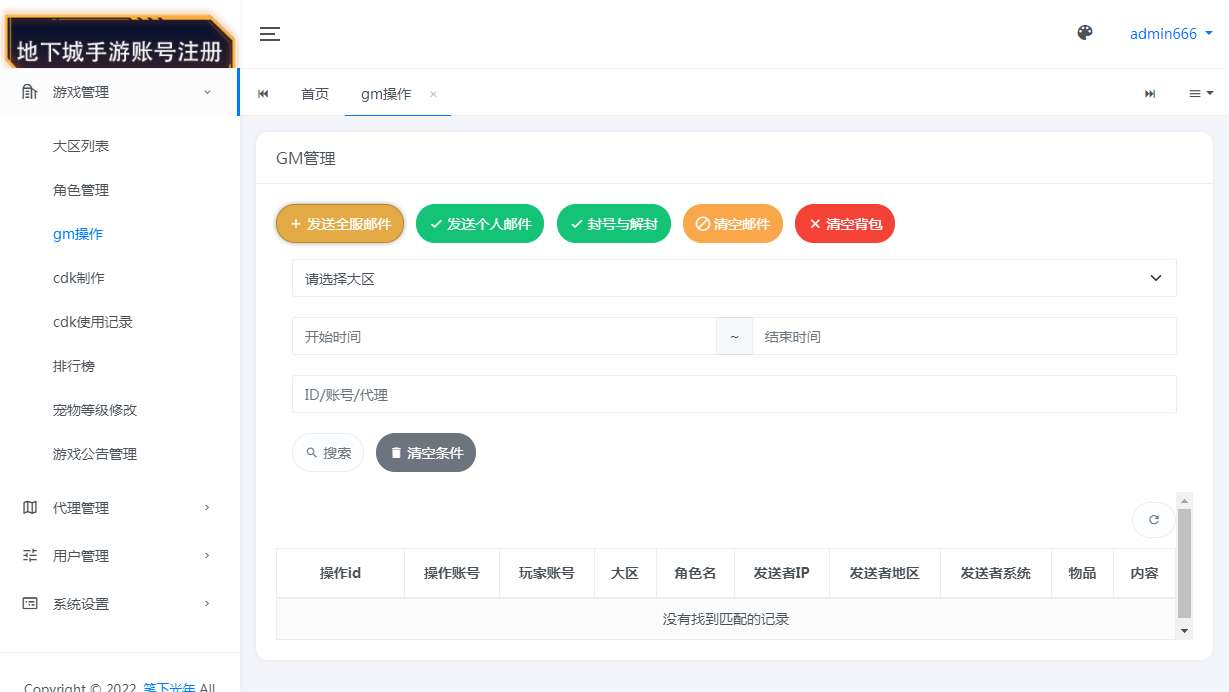The image size is (1229, 692).
Task: Click the 系统设置 panel icon
Action: pos(29,603)
